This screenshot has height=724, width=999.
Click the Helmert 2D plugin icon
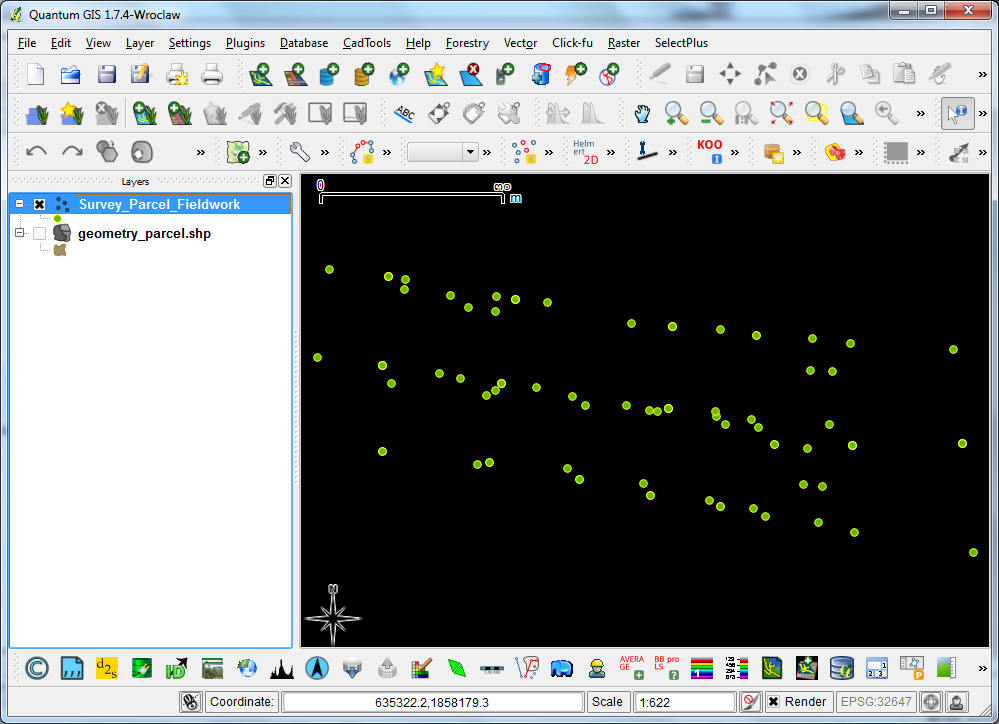pos(585,152)
